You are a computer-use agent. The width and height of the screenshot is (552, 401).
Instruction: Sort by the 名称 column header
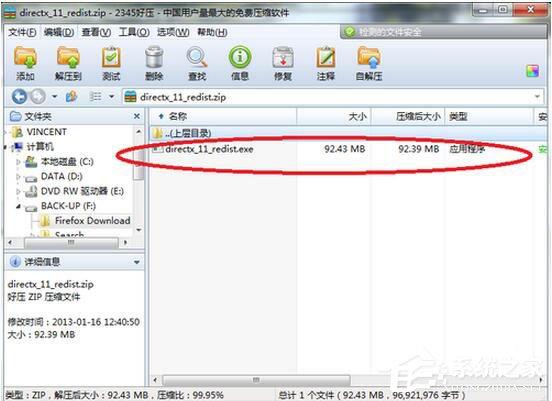click(222, 116)
